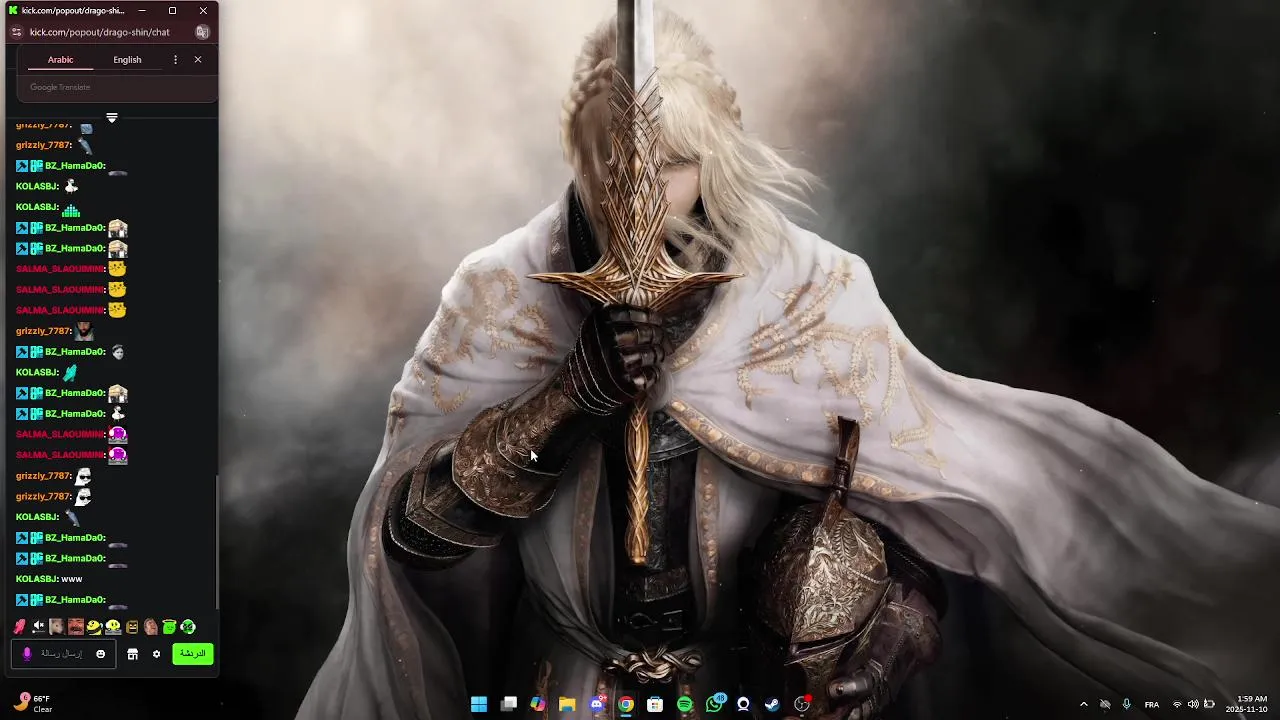Click KOLASBJ's teal feather emote message
This screenshot has height=720, width=1280.
point(70,373)
